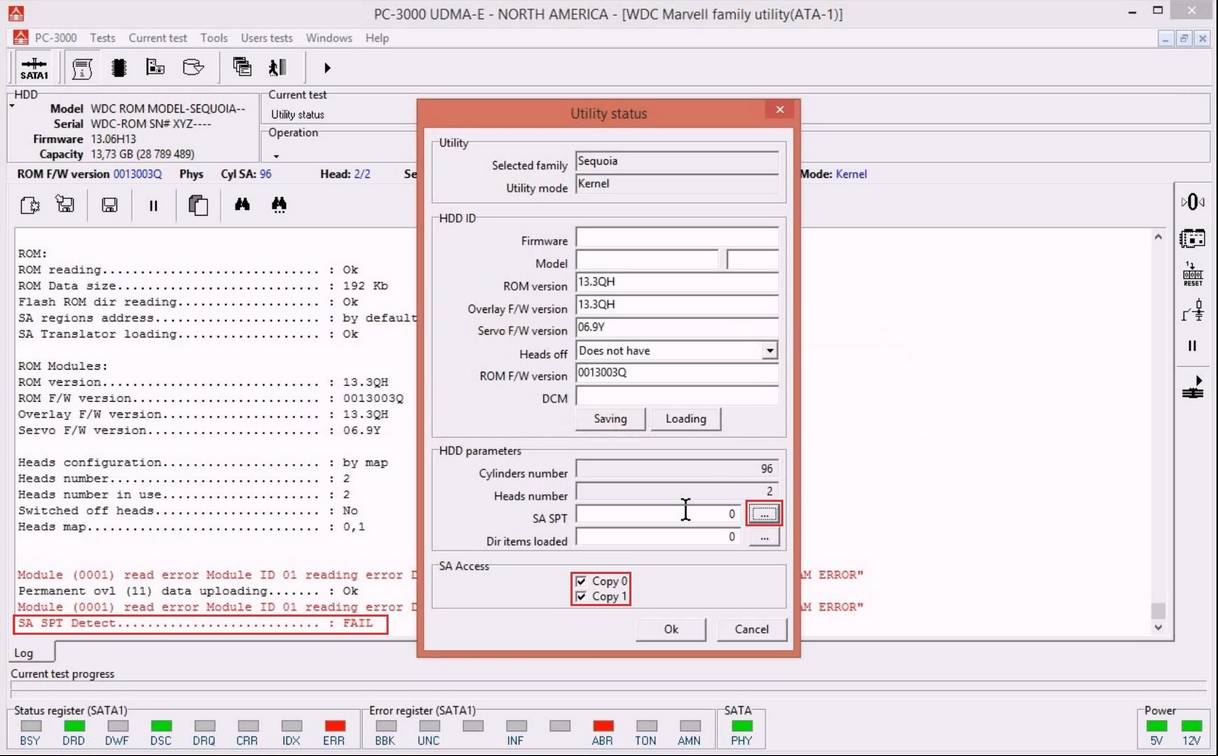
Task: Click the copy log pages icon
Action: (198, 205)
